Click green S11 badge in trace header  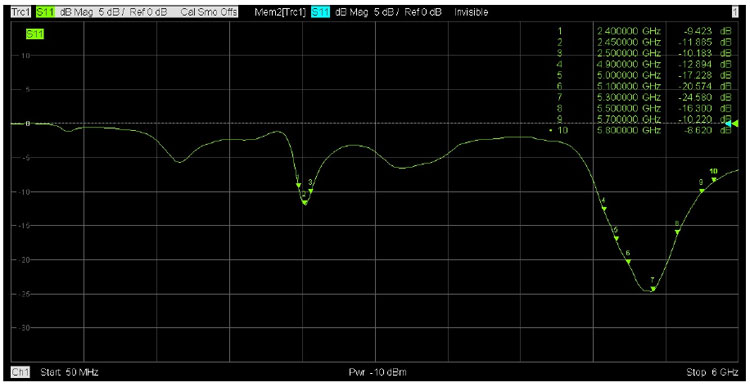tap(45, 12)
